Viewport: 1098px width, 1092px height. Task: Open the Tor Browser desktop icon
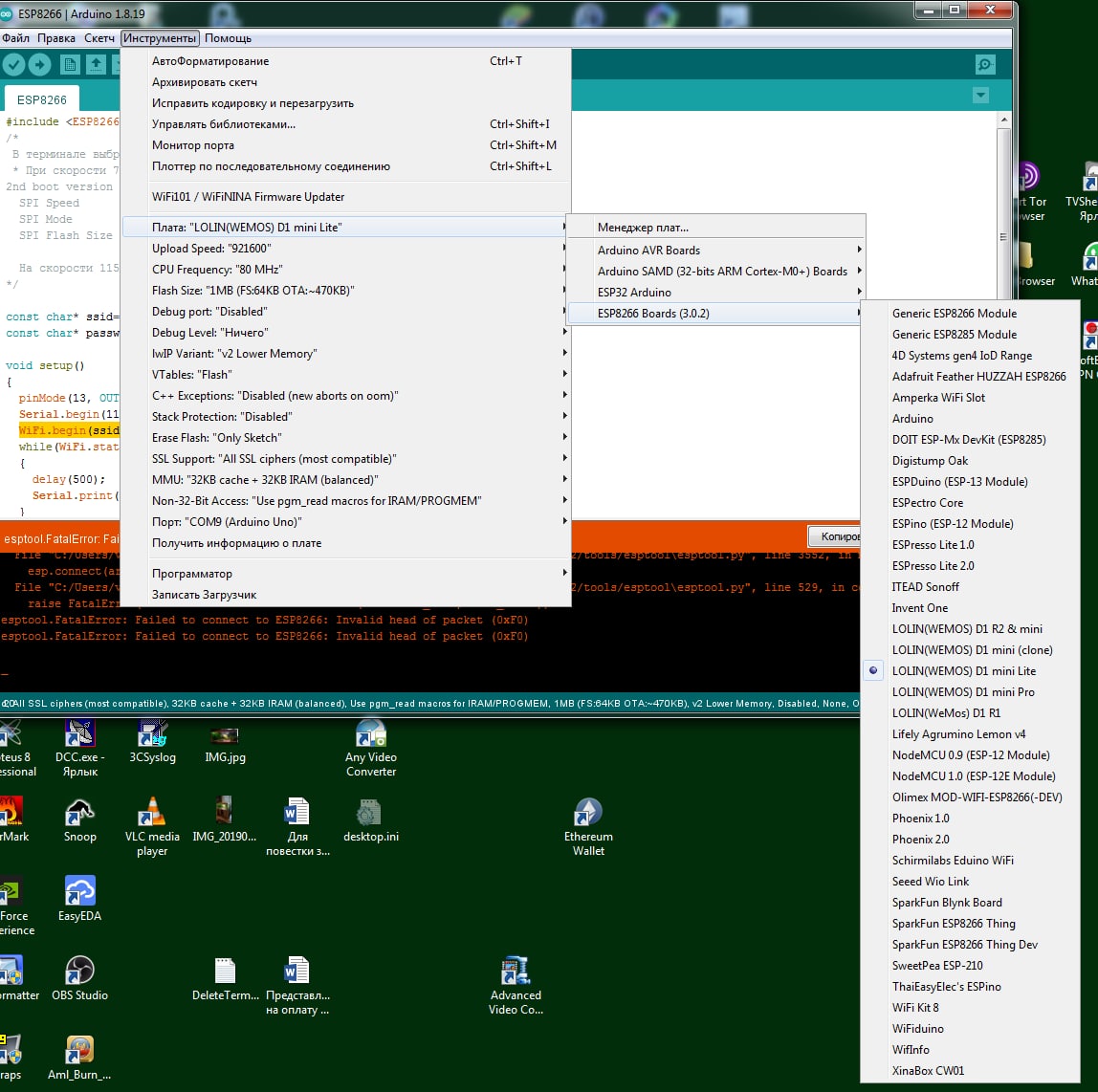[1029, 192]
